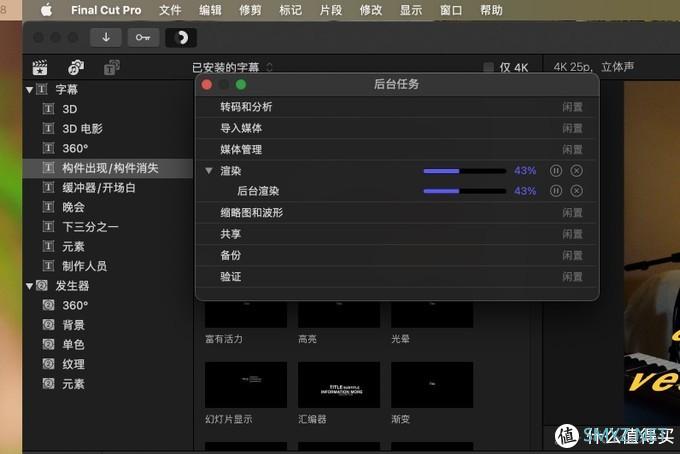The width and height of the screenshot is (680, 454).
Task: Select 360° under the 发生器 group
Action: (x=108, y=305)
